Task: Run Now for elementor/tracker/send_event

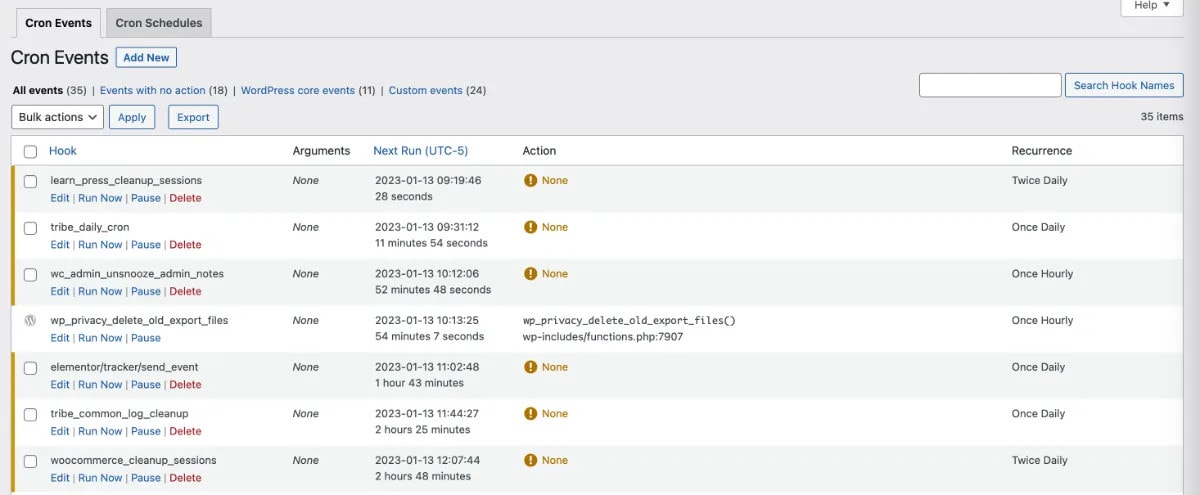Action: [x=100, y=385]
